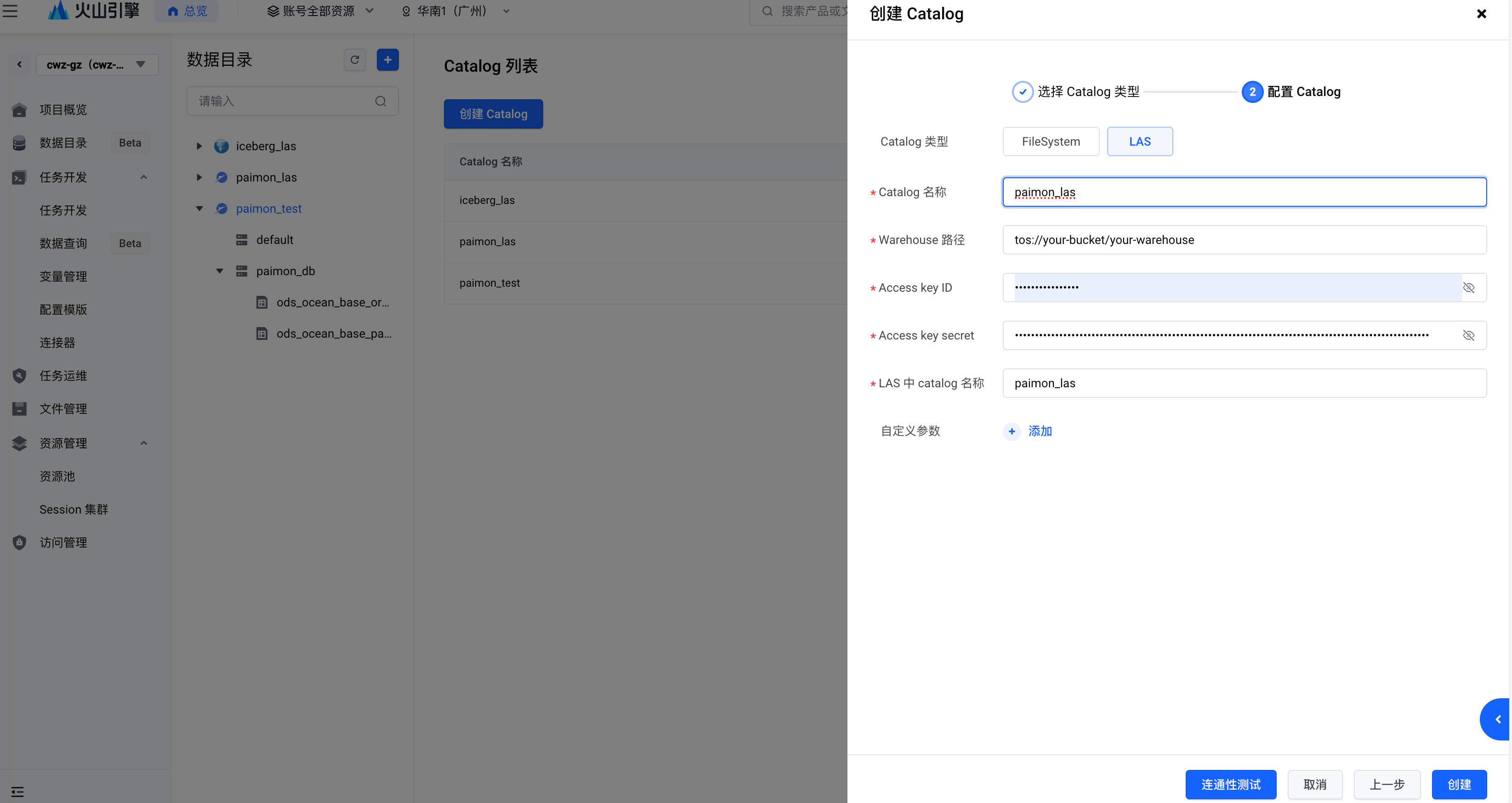Open 任务运维 in the sidebar
This screenshot has height=803, width=1512.
[x=63, y=375]
